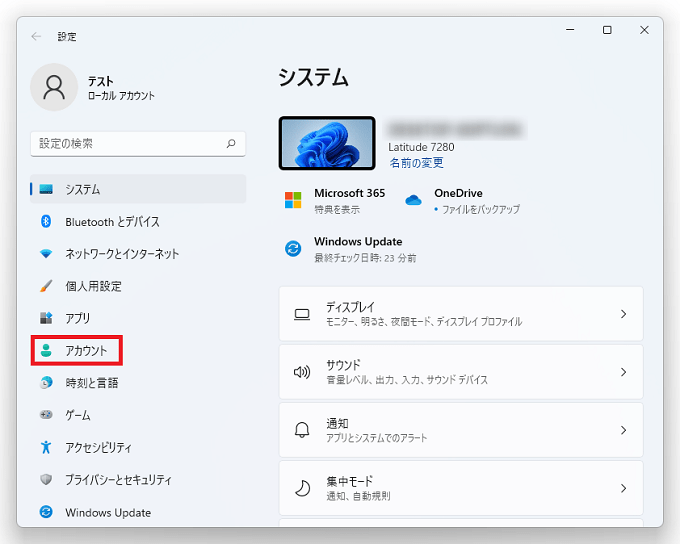680x544 pixels.
Task: Click the アカウント person icon in sidebar
Action: click(46, 350)
